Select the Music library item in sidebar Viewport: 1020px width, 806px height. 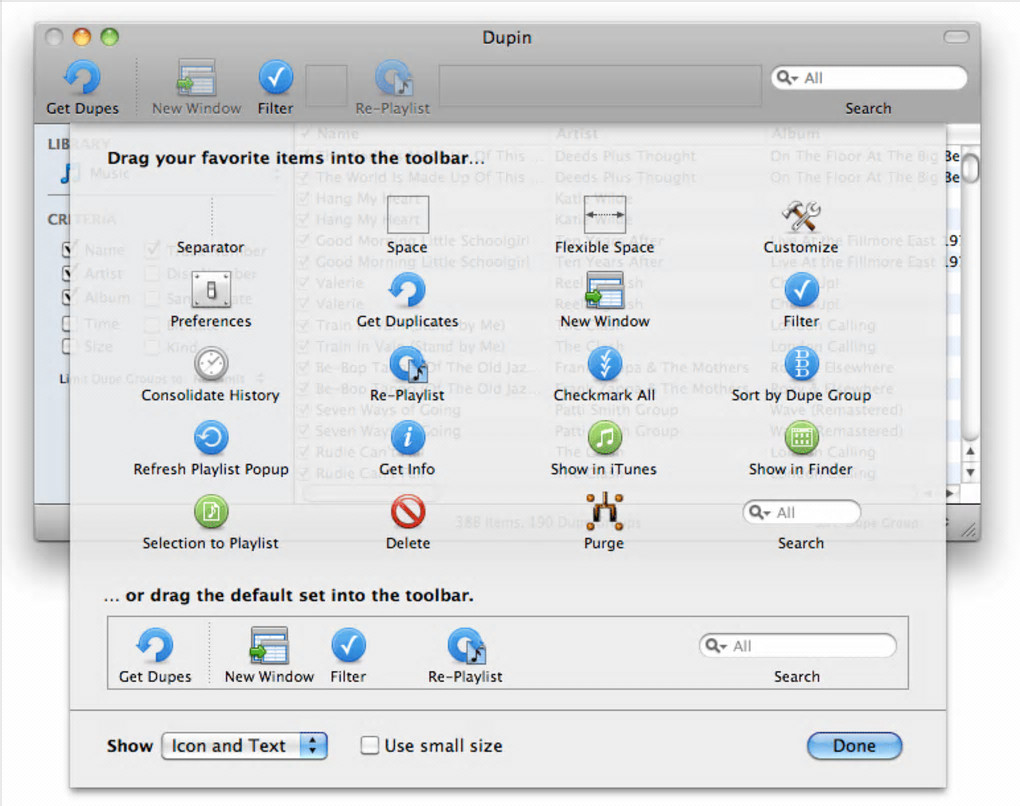(x=95, y=173)
